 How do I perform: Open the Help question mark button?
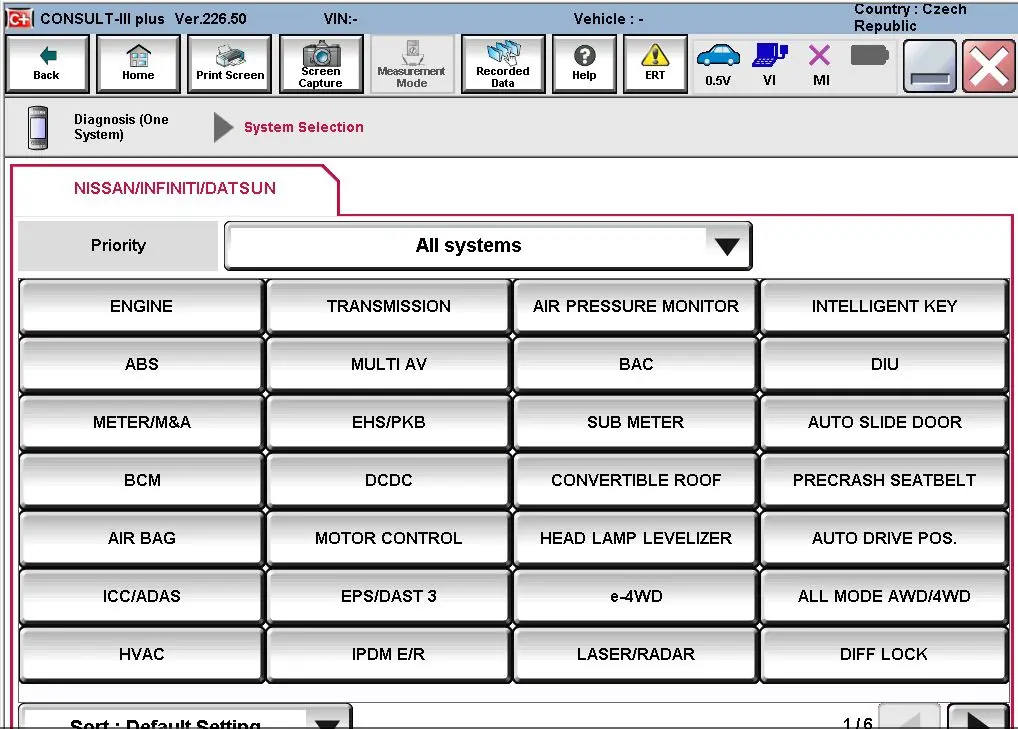pos(584,63)
